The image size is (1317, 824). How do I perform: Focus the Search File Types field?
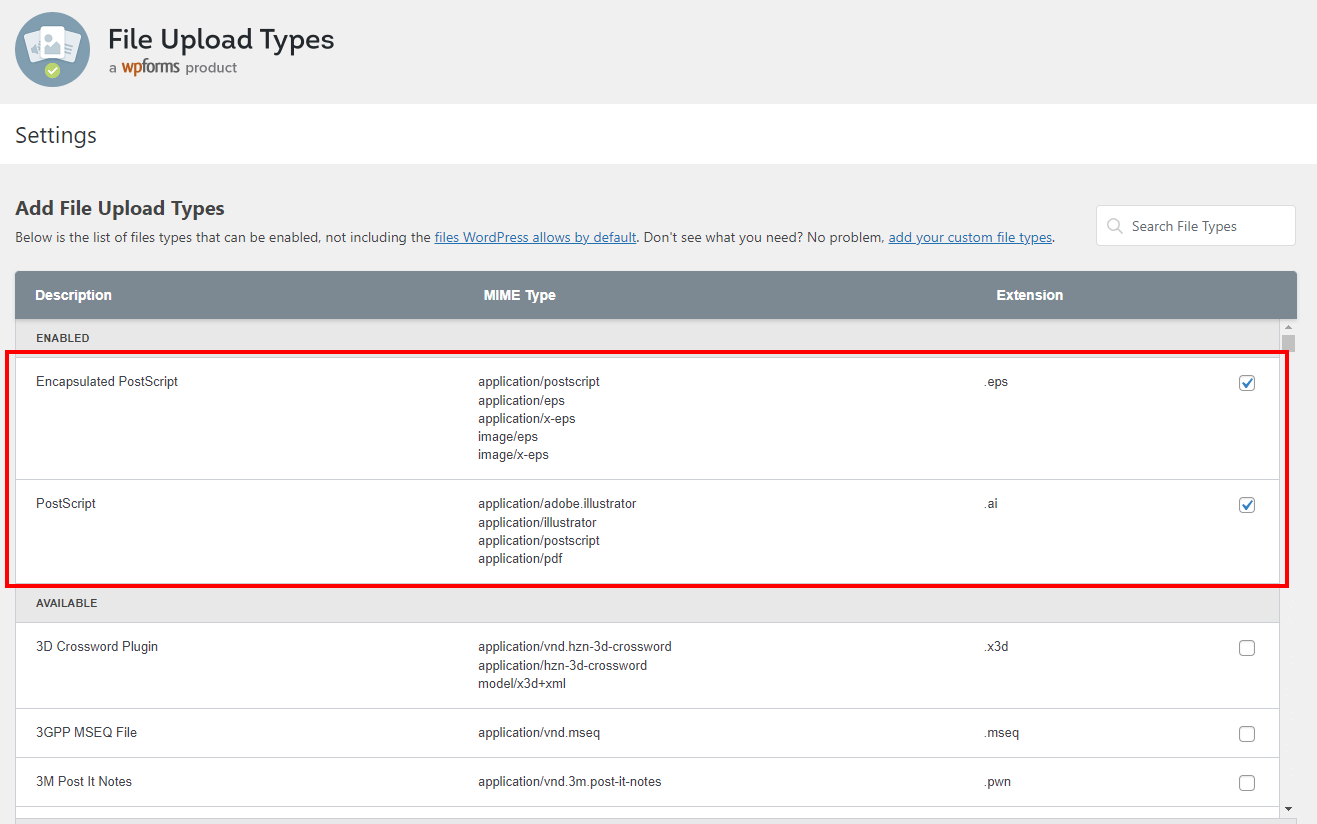point(1196,226)
